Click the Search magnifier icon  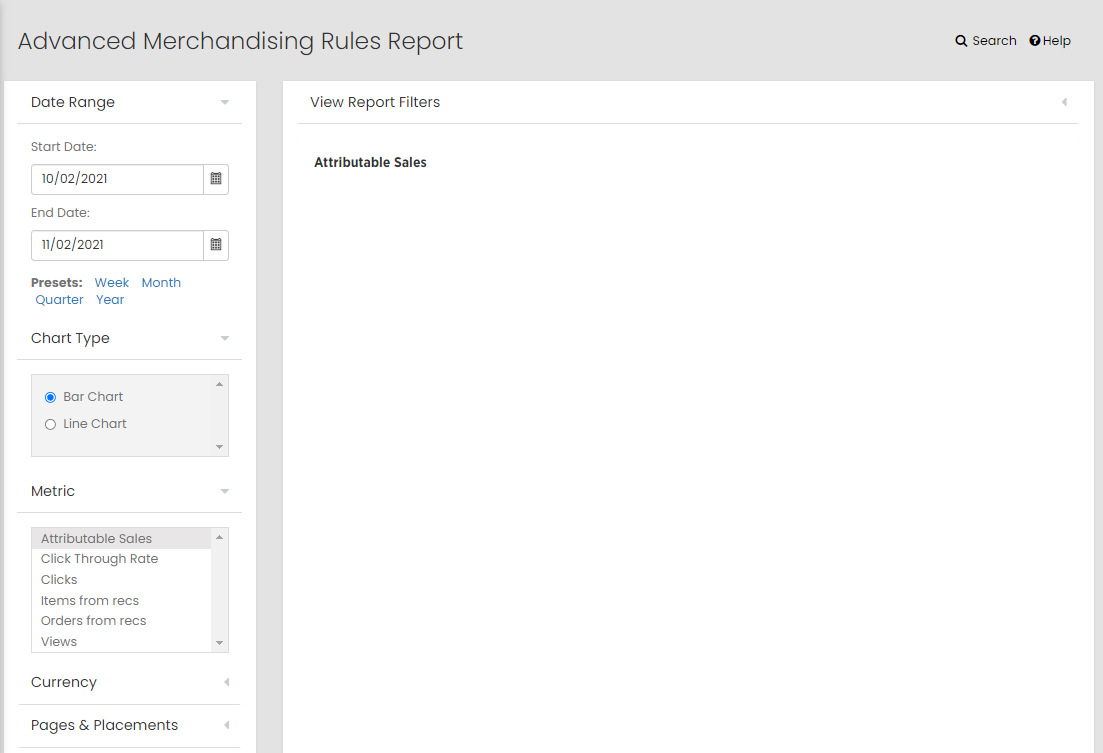(x=961, y=41)
